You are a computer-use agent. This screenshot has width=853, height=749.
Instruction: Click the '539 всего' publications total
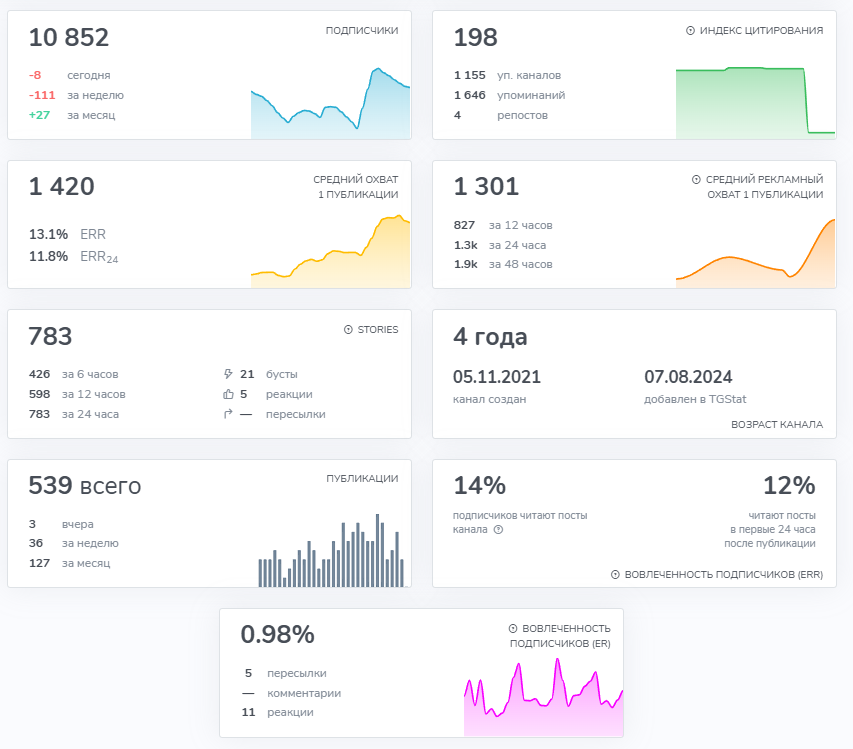click(85, 487)
